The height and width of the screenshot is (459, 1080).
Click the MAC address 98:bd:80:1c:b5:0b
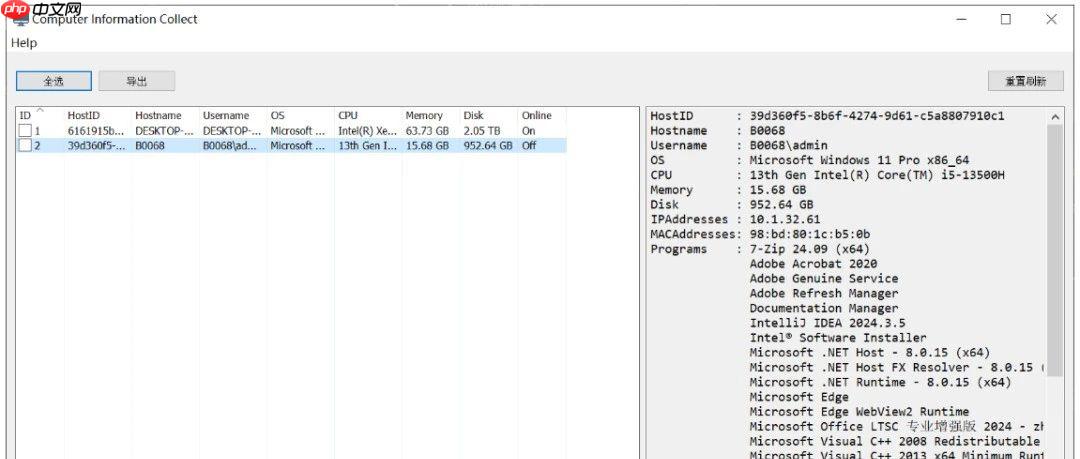click(810, 234)
